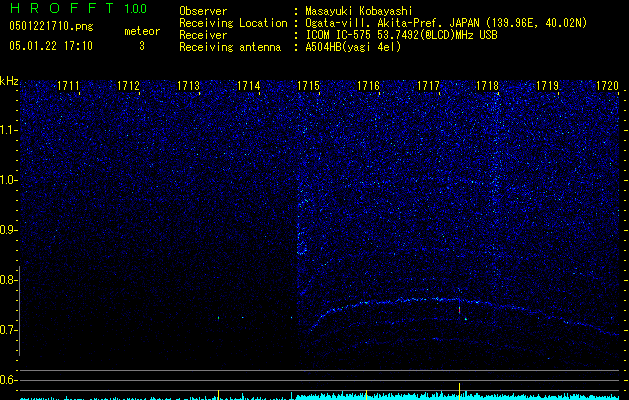Click the 1715 time axis label
This screenshot has height=400, width=629.
point(308,86)
